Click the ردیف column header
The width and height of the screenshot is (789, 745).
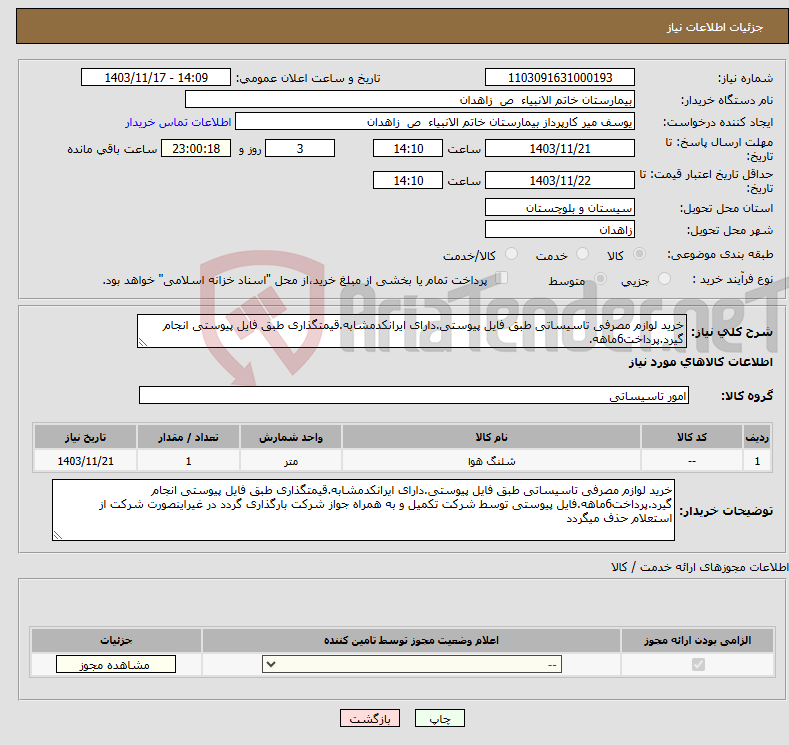[x=757, y=437]
